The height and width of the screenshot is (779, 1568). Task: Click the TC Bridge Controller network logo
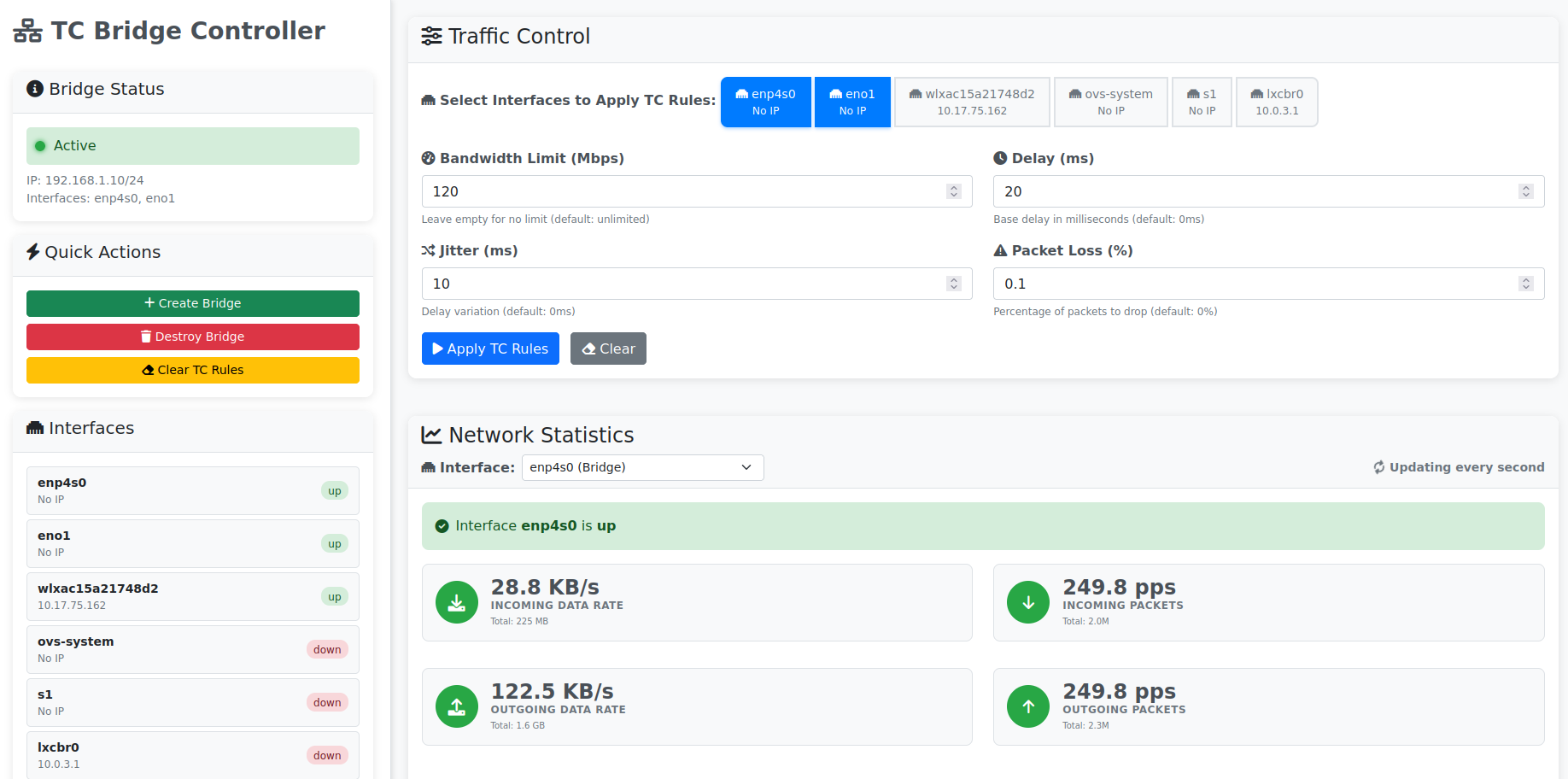point(27,32)
